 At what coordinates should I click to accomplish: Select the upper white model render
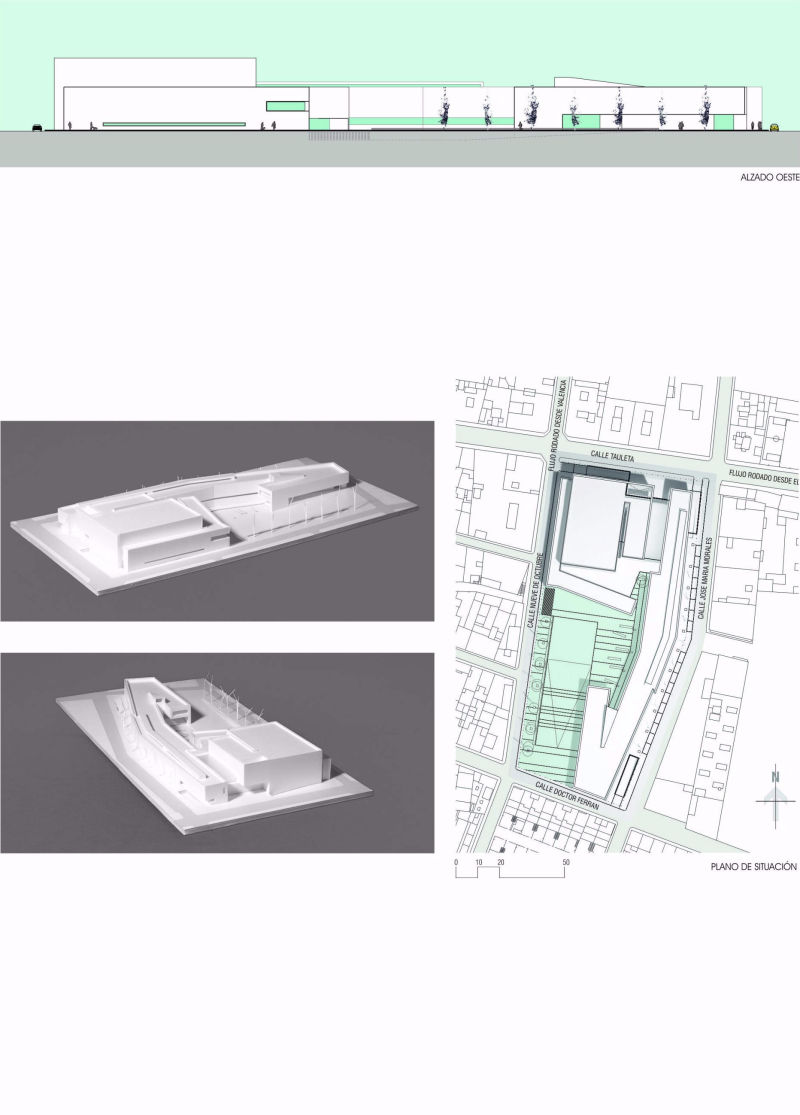point(217,521)
